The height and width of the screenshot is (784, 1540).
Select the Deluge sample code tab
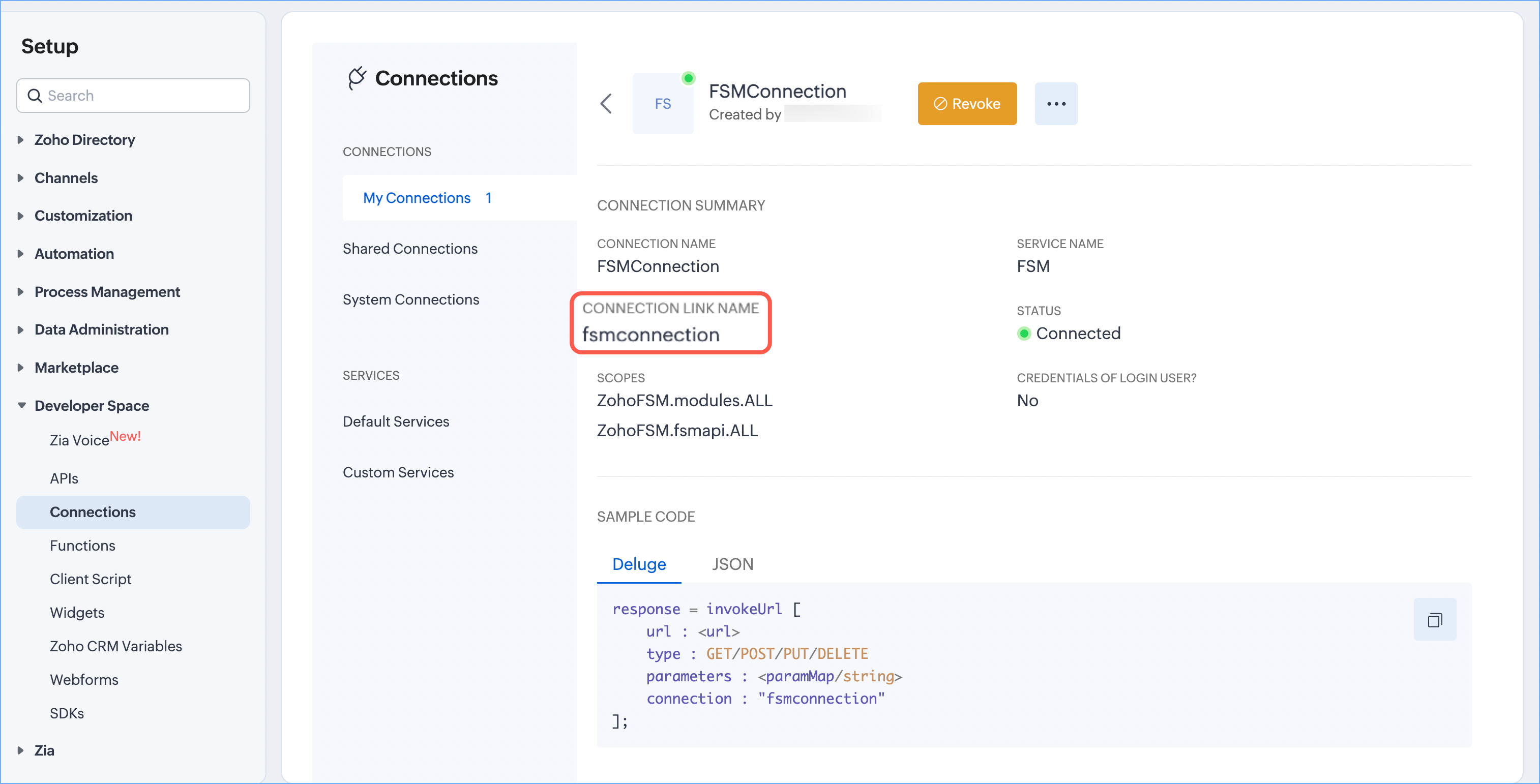tap(638, 564)
